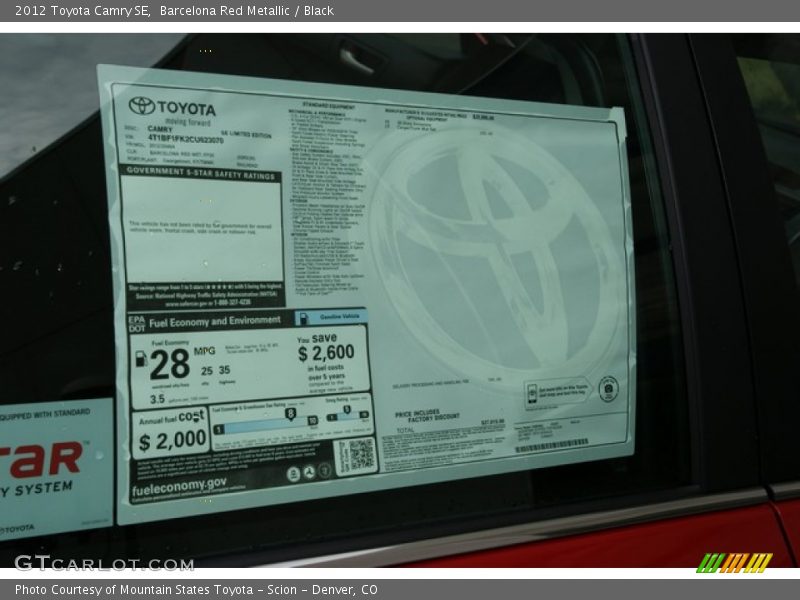Click the EPA DOT badge

click(136, 322)
